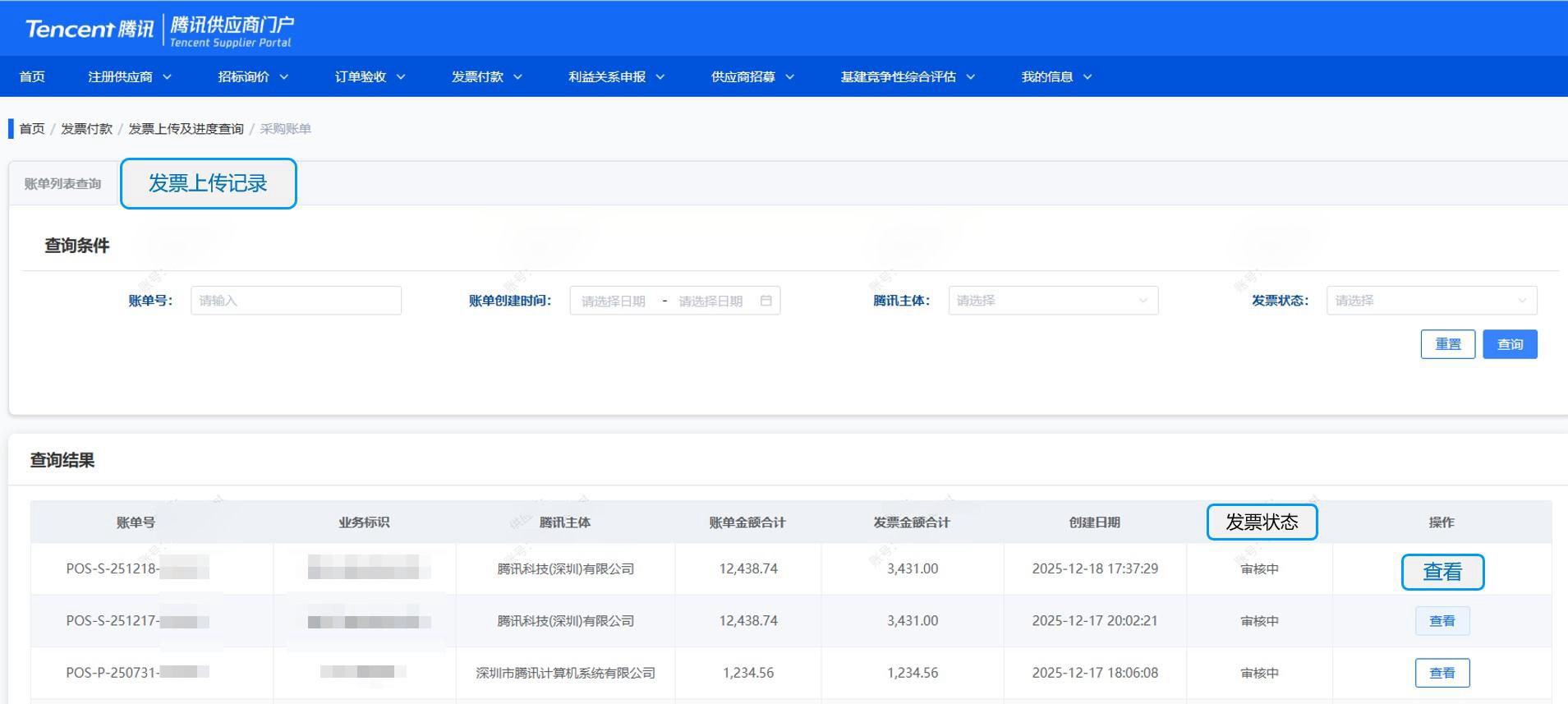Click the 查询 button
The width and height of the screenshot is (1568, 704).
[1510, 344]
